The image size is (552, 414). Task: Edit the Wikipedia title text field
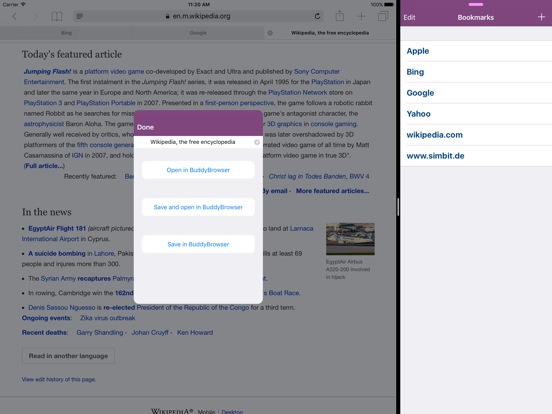coord(193,142)
